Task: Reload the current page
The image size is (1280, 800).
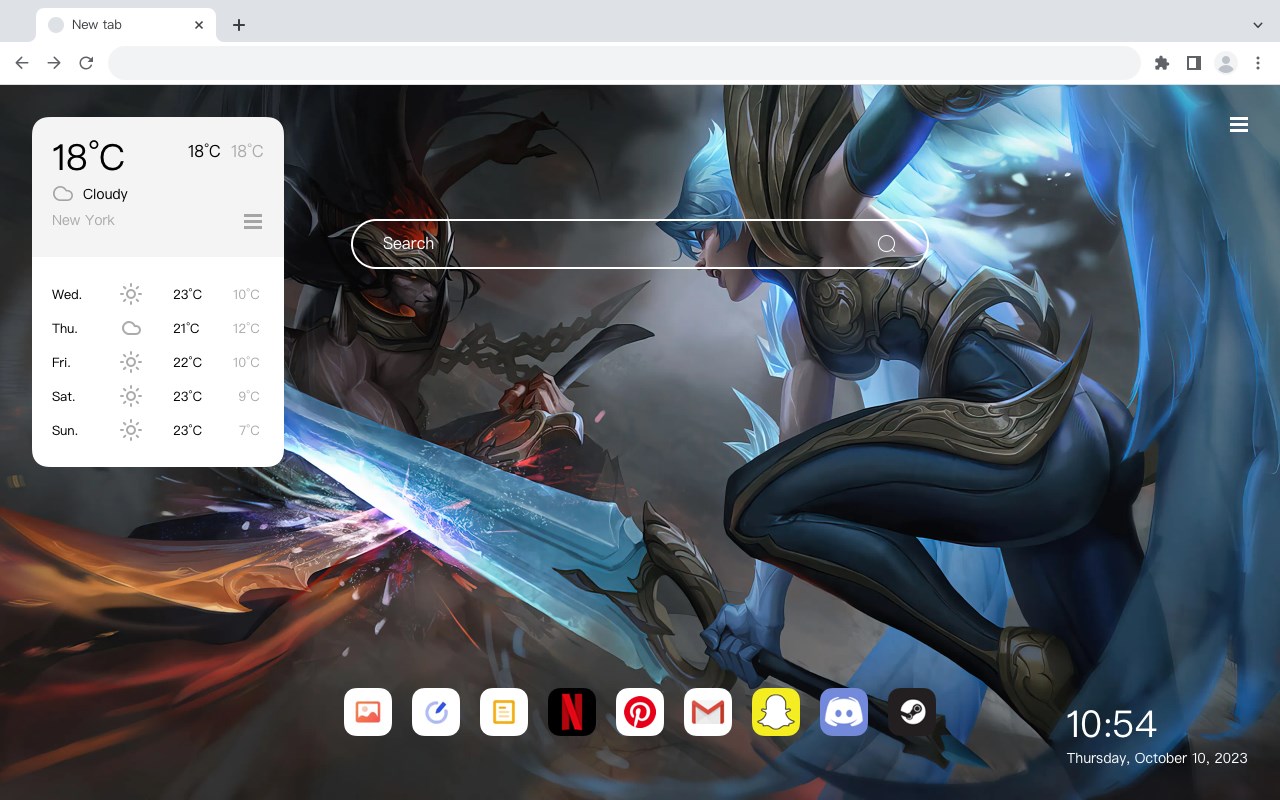Action: 86,63
